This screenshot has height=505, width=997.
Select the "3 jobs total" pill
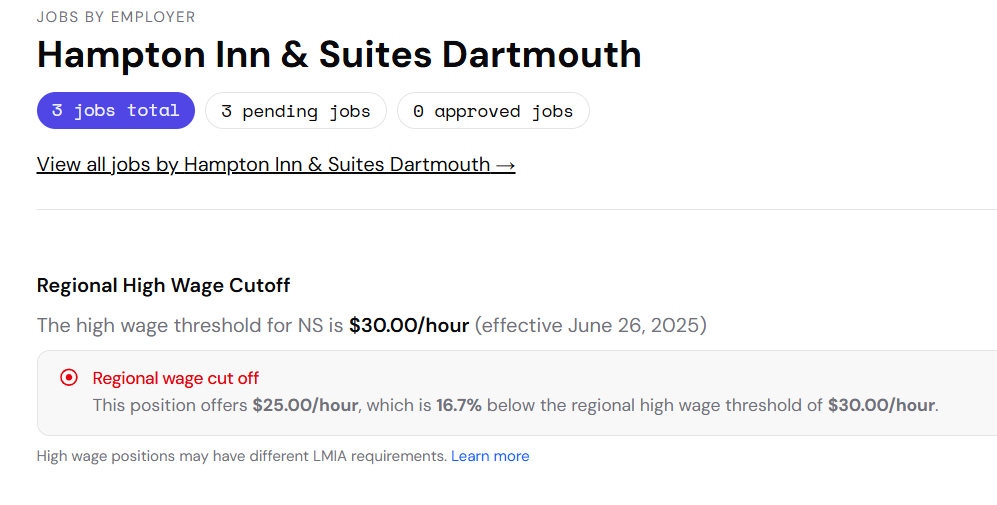[x=115, y=110]
